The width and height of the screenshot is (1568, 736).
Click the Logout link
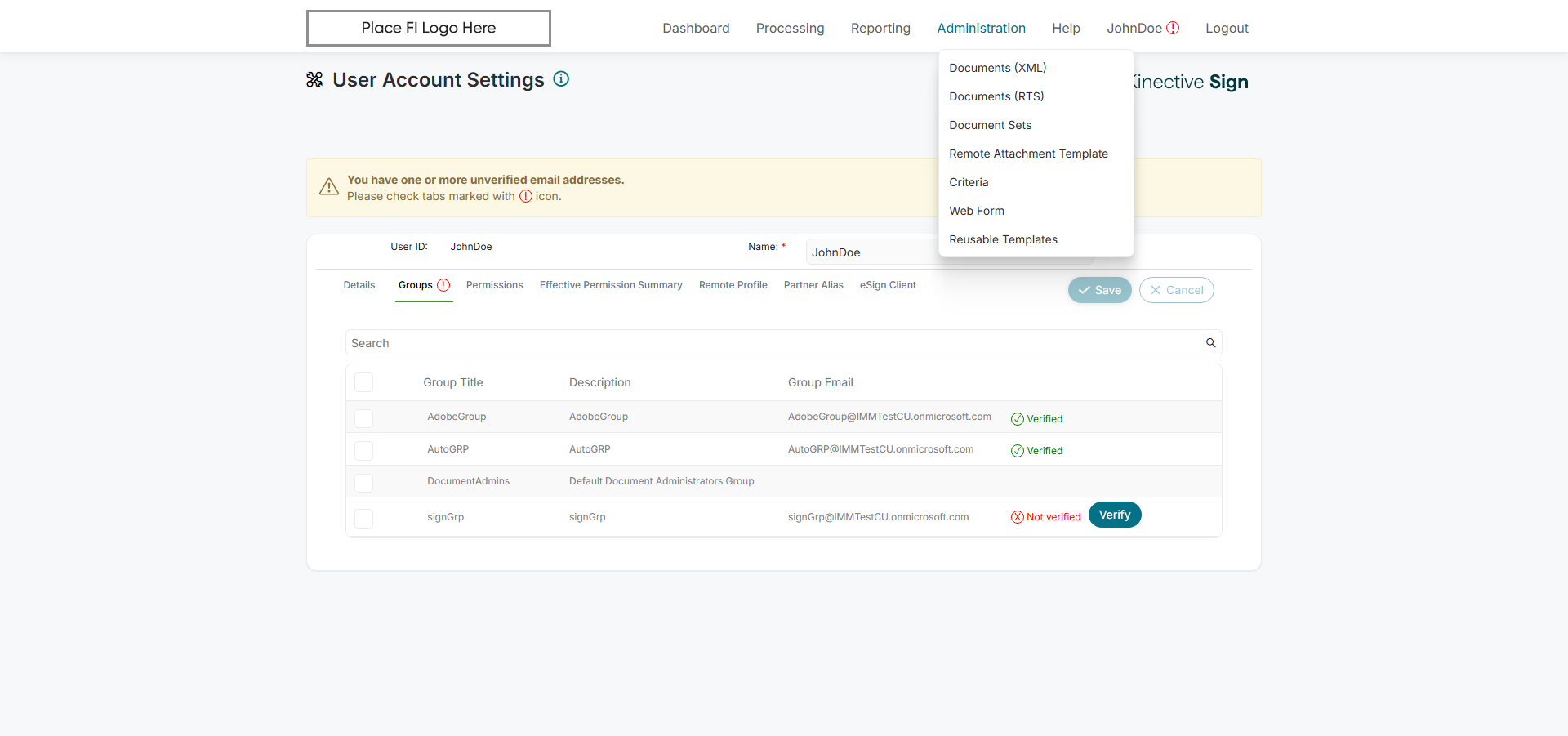coord(1227,28)
